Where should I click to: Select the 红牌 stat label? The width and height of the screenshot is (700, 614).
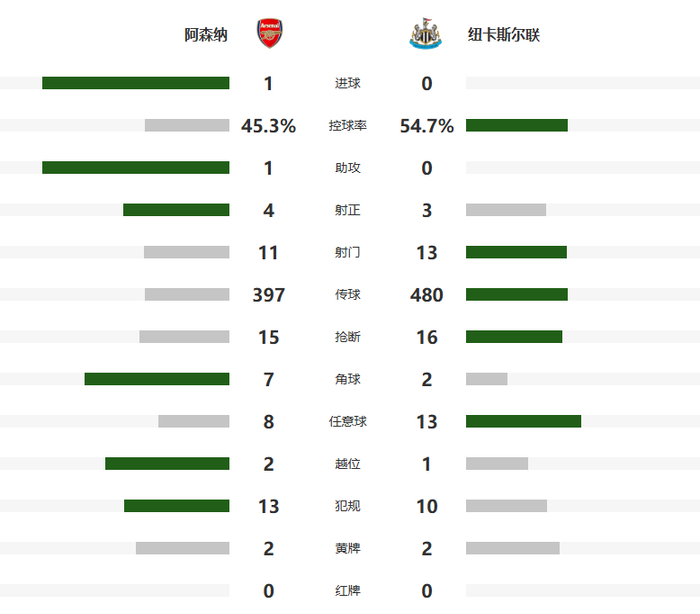tap(348, 591)
